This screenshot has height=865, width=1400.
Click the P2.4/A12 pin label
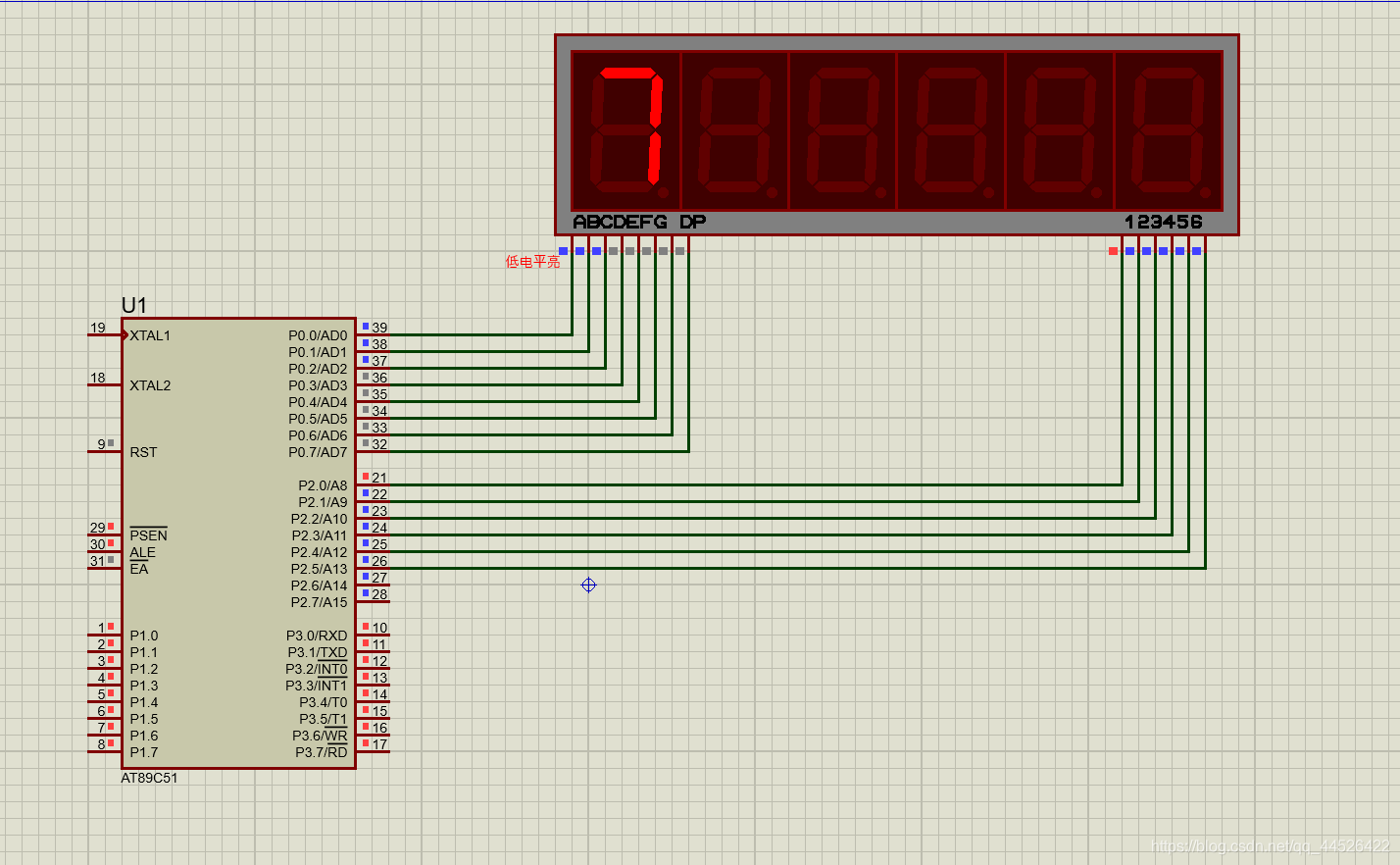[x=319, y=552]
